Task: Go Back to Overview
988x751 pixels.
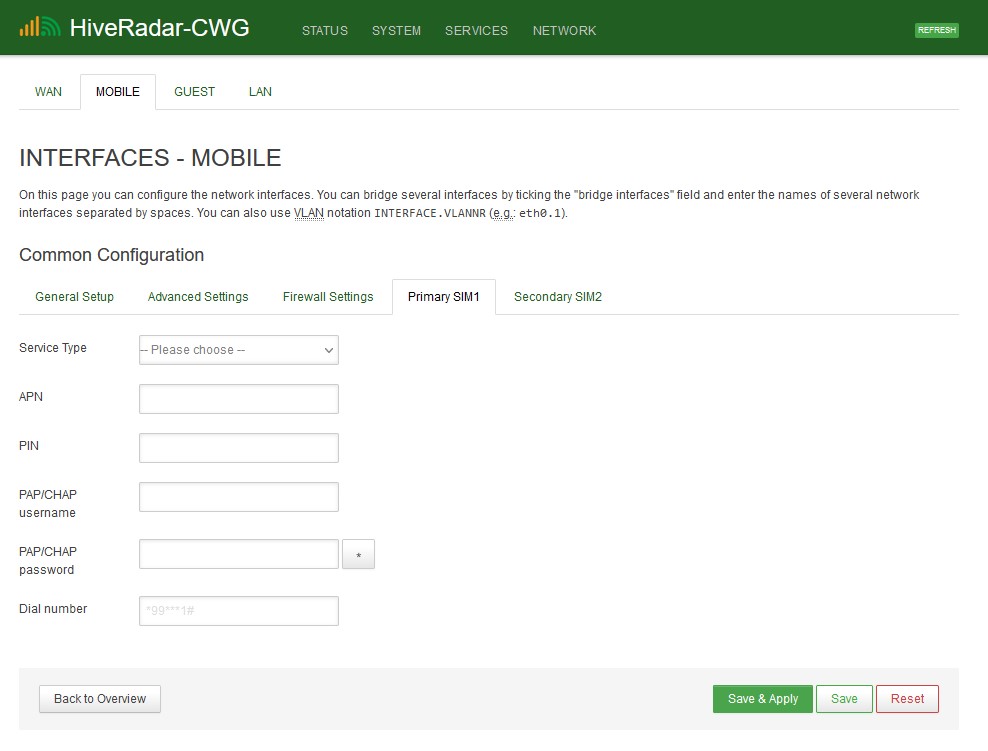Action: pos(100,699)
